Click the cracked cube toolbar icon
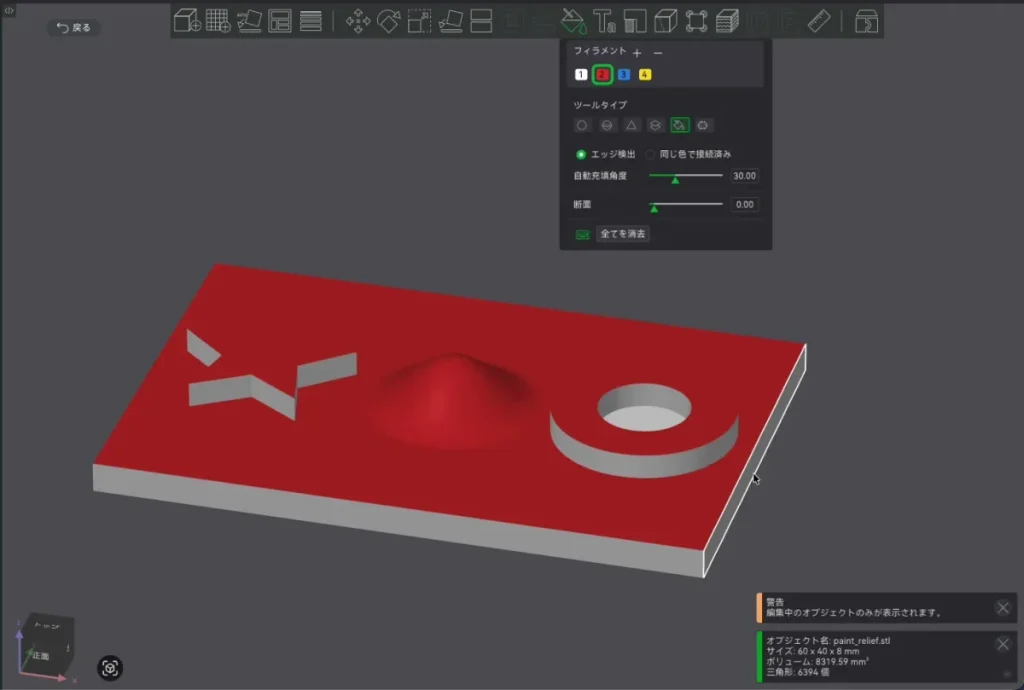1024x690 pixels. tap(665, 21)
